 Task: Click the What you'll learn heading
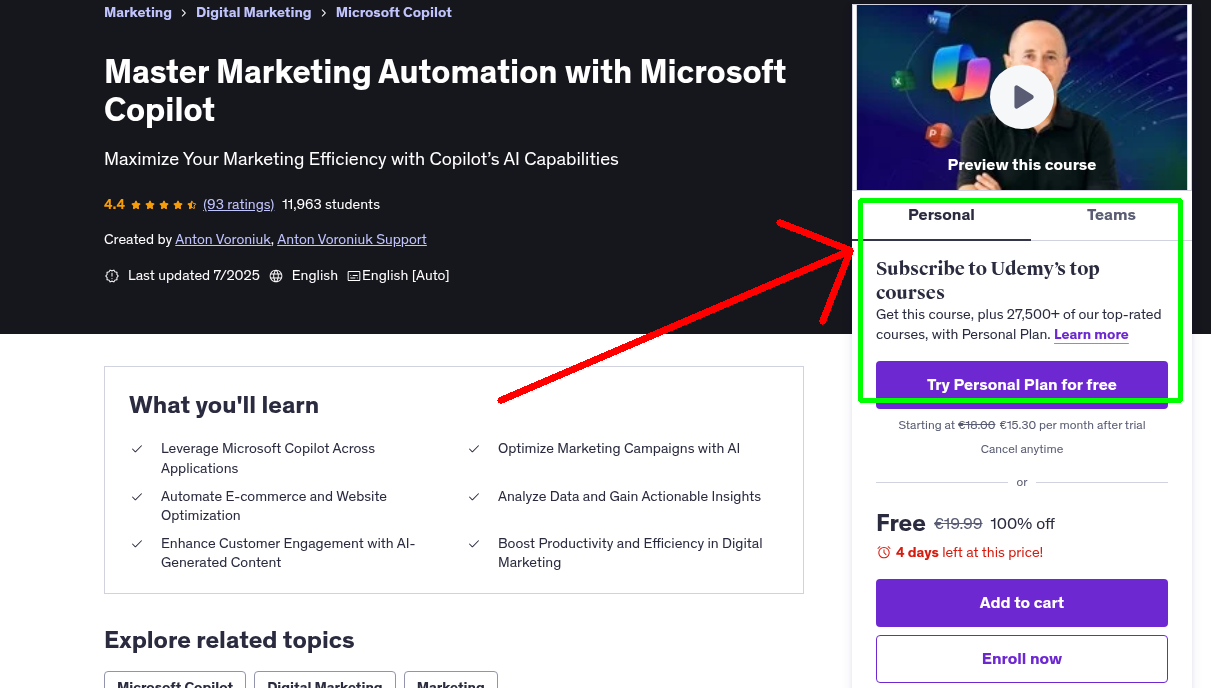(224, 406)
